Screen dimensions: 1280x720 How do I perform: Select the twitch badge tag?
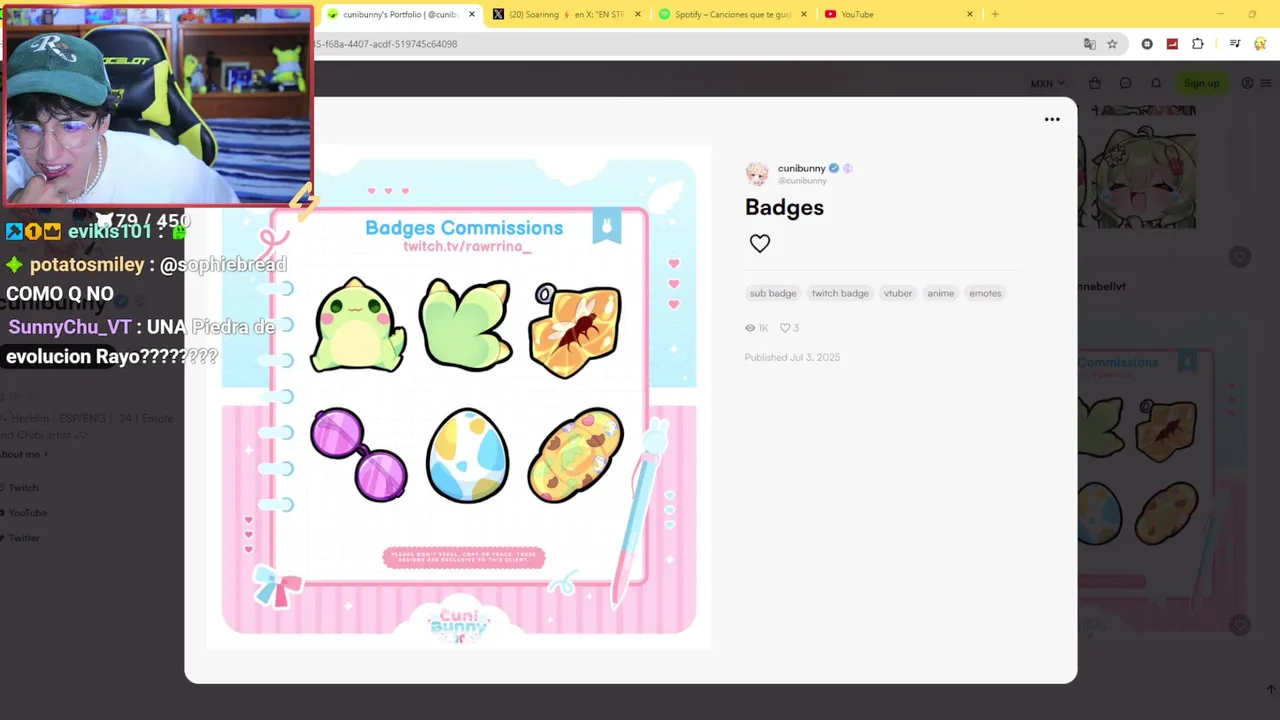pos(840,293)
